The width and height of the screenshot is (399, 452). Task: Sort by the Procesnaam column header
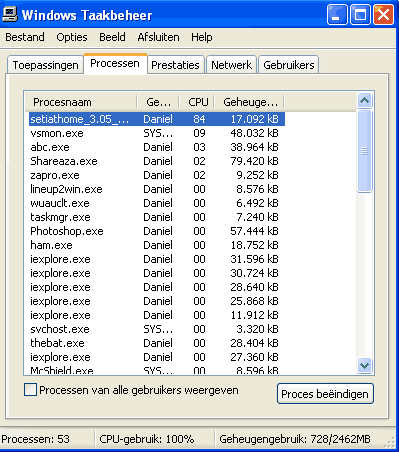81,102
